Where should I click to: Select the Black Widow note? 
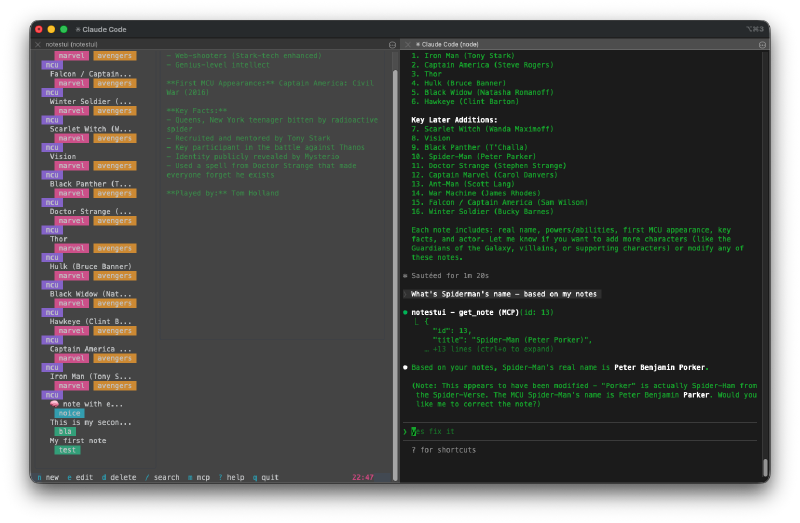[90, 294]
